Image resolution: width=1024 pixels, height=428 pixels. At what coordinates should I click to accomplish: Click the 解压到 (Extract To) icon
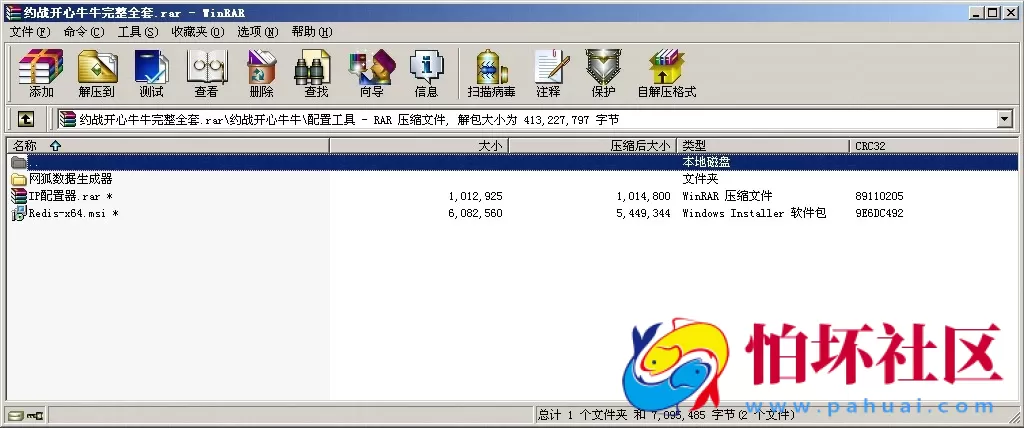(x=97, y=67)
